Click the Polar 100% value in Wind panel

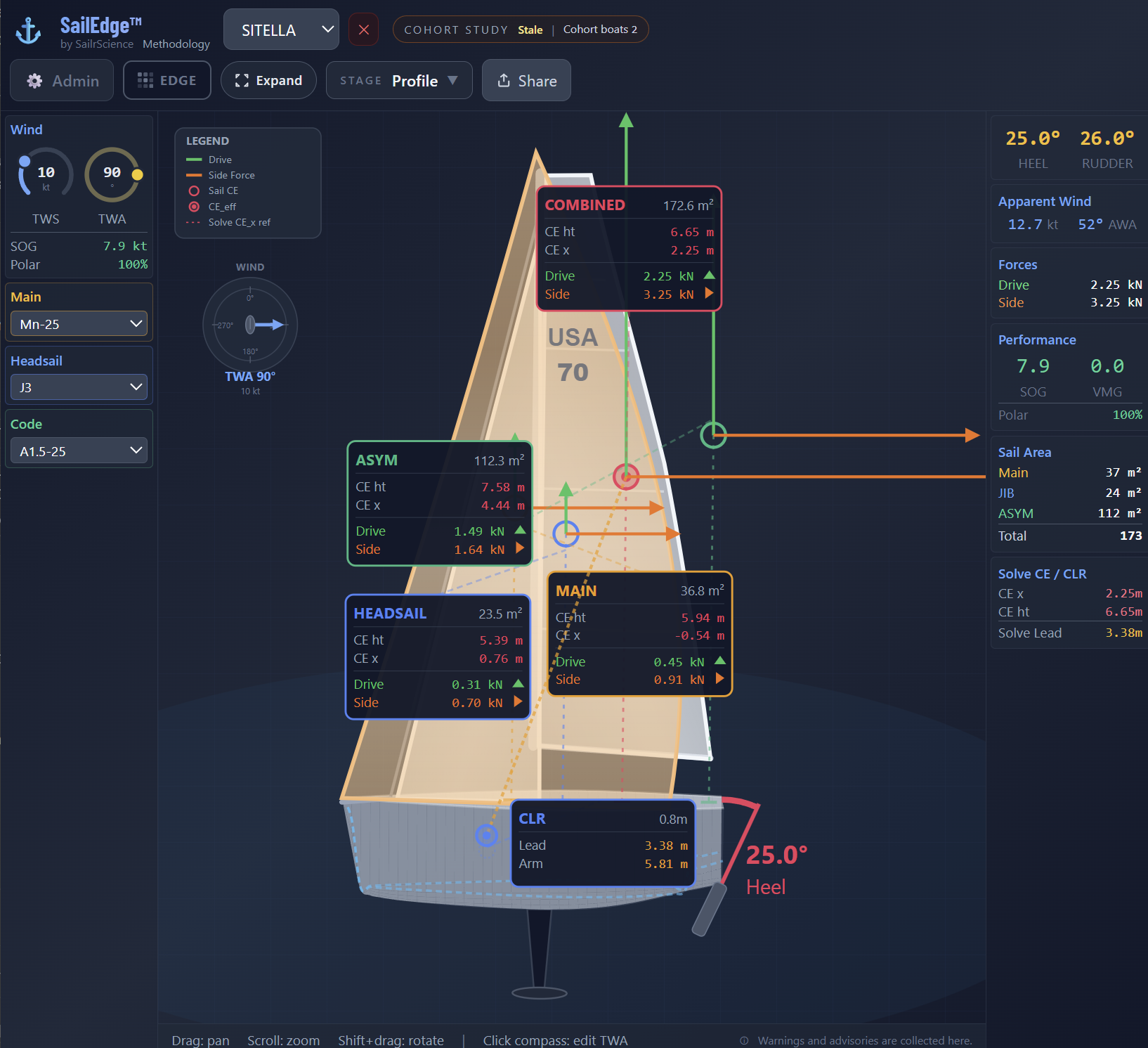(133, 264)
